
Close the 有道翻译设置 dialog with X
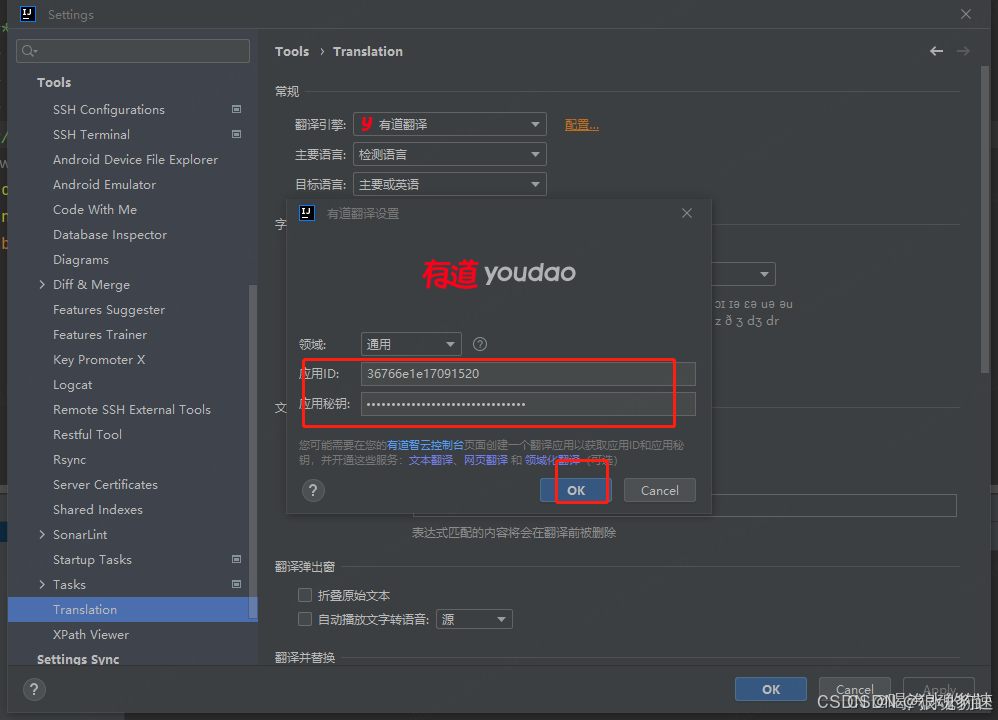coord(687,213)
